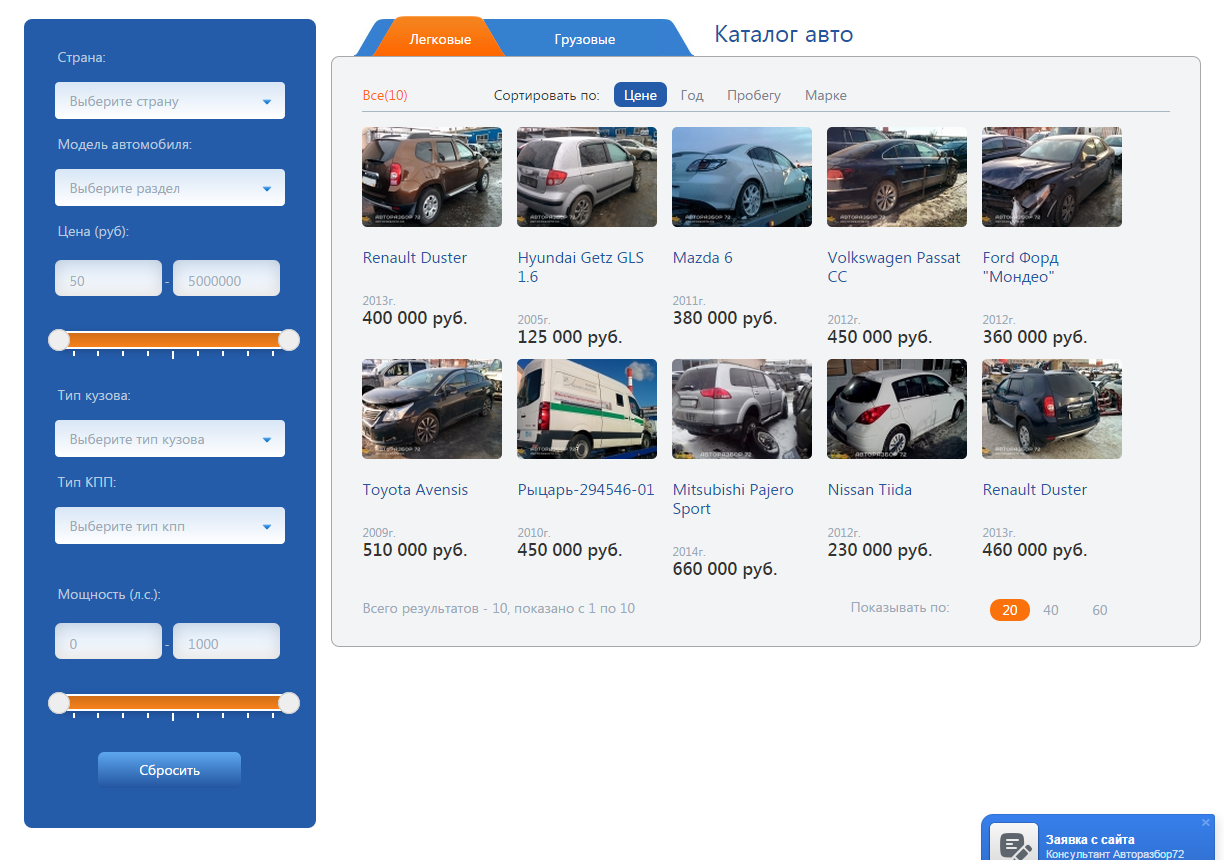
Task: Select the Все(10) filter
Action: click(385, 95)
